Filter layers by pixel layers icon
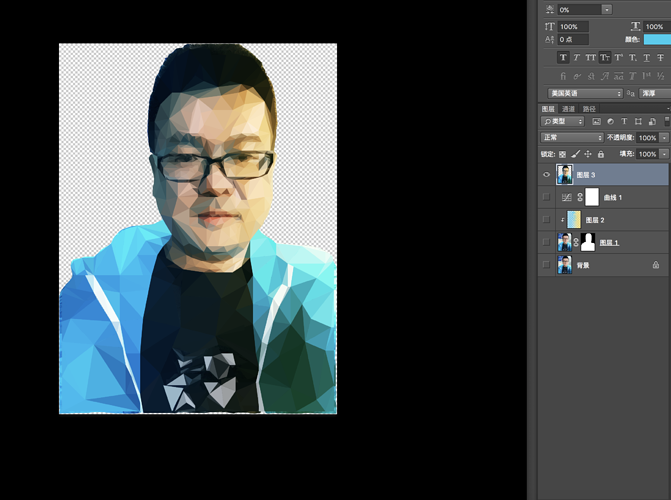The width and height of the screenshot is (671, 500). [596, 122]
